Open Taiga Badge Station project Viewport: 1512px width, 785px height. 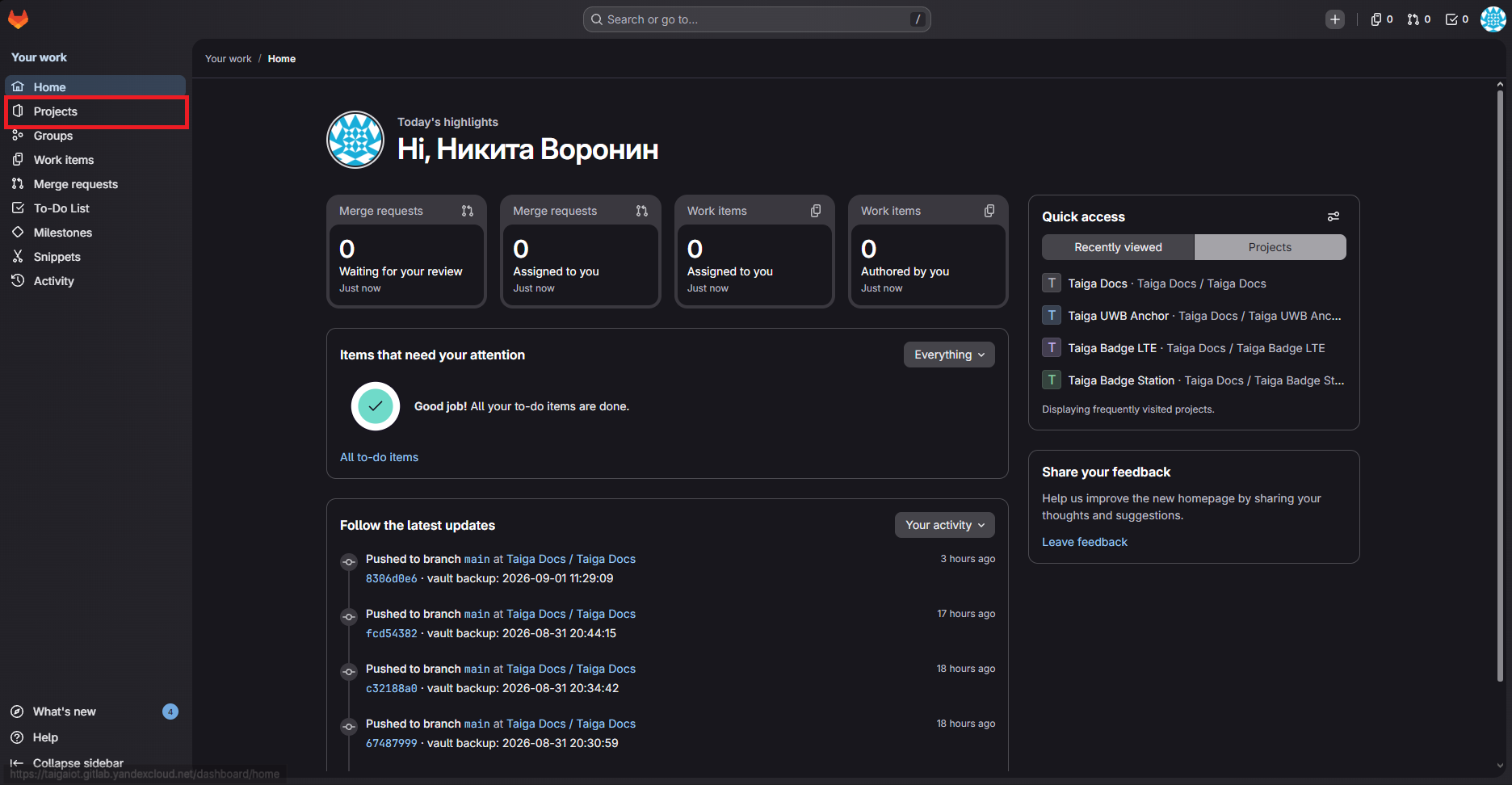click(1194, 380)
